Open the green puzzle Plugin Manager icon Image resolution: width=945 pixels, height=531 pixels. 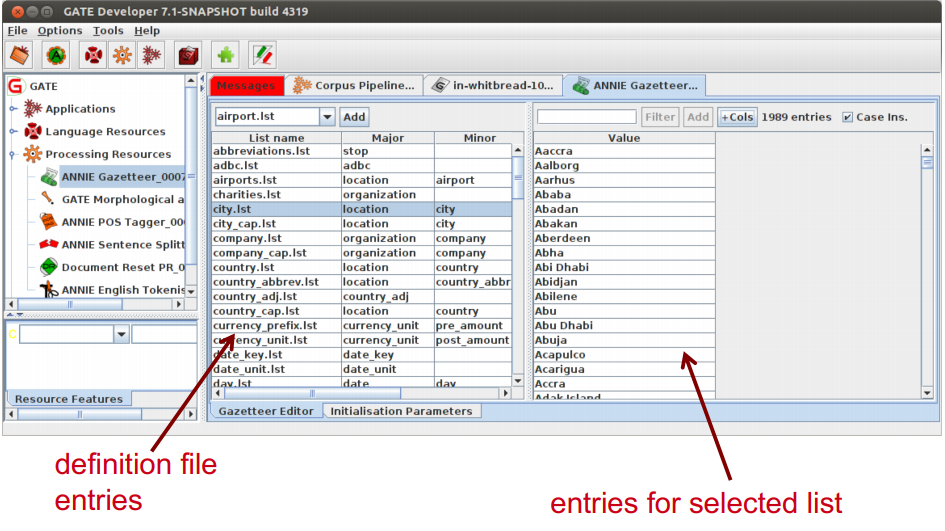(x=225, y=55)
